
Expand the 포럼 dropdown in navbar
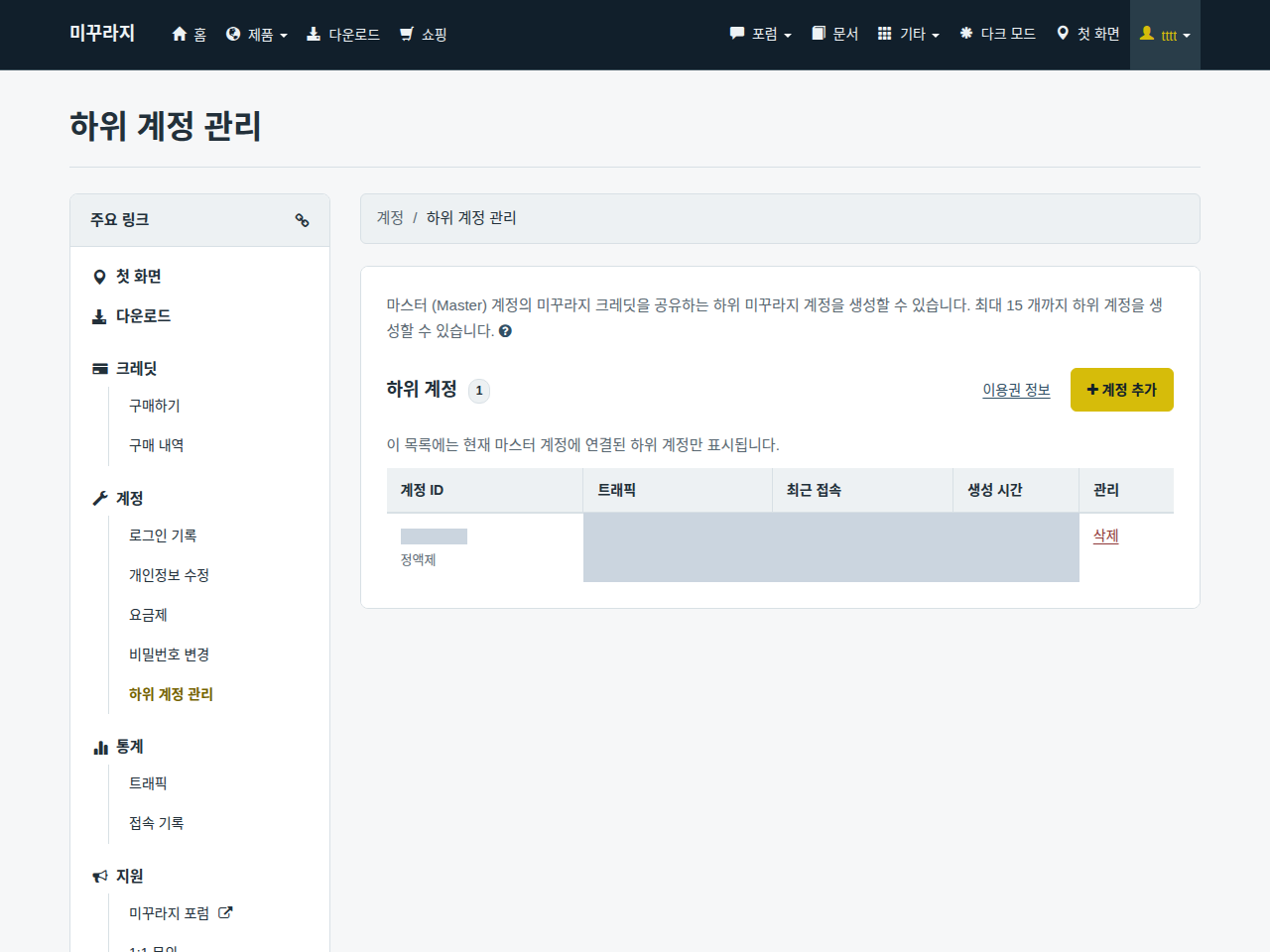[761, 34]
